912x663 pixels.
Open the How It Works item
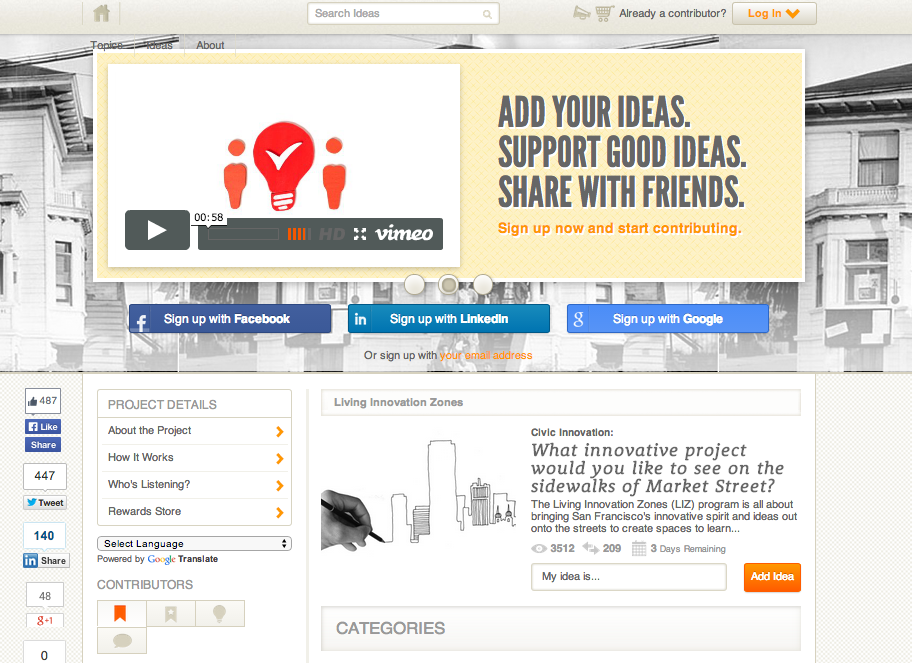point(194,458)
